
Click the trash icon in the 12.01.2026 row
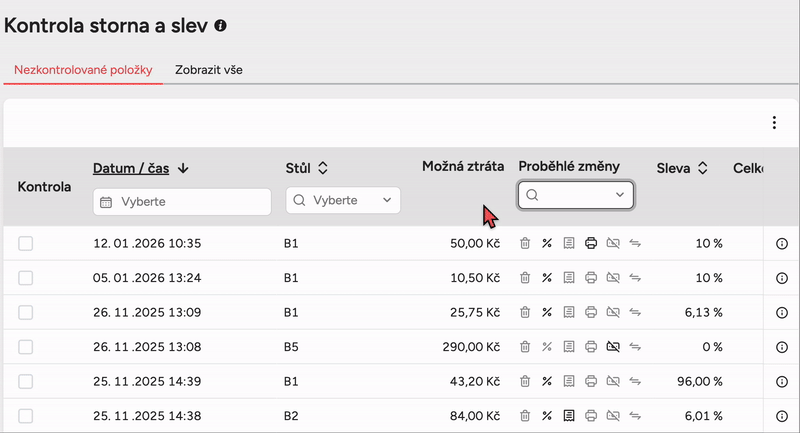pos(525,243)
